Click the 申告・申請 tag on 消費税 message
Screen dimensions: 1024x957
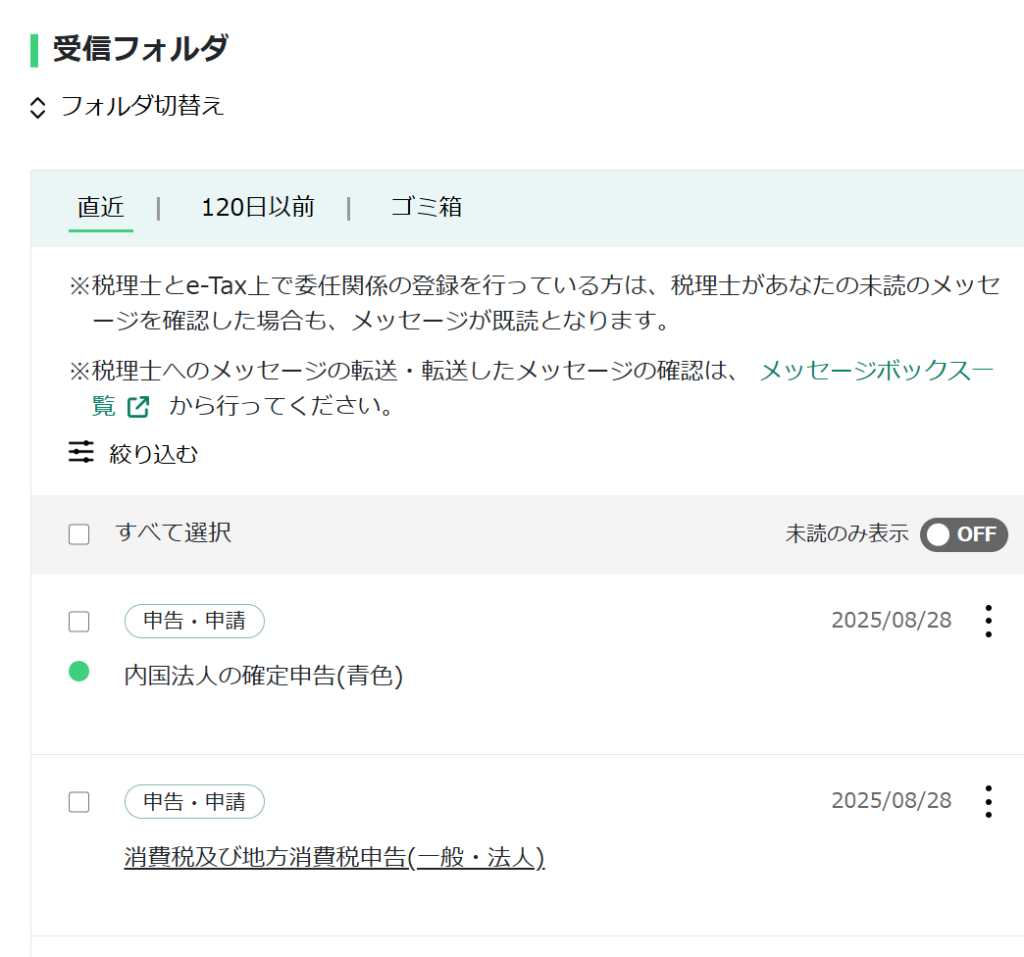pyautogui.click(x=194, y=802)
